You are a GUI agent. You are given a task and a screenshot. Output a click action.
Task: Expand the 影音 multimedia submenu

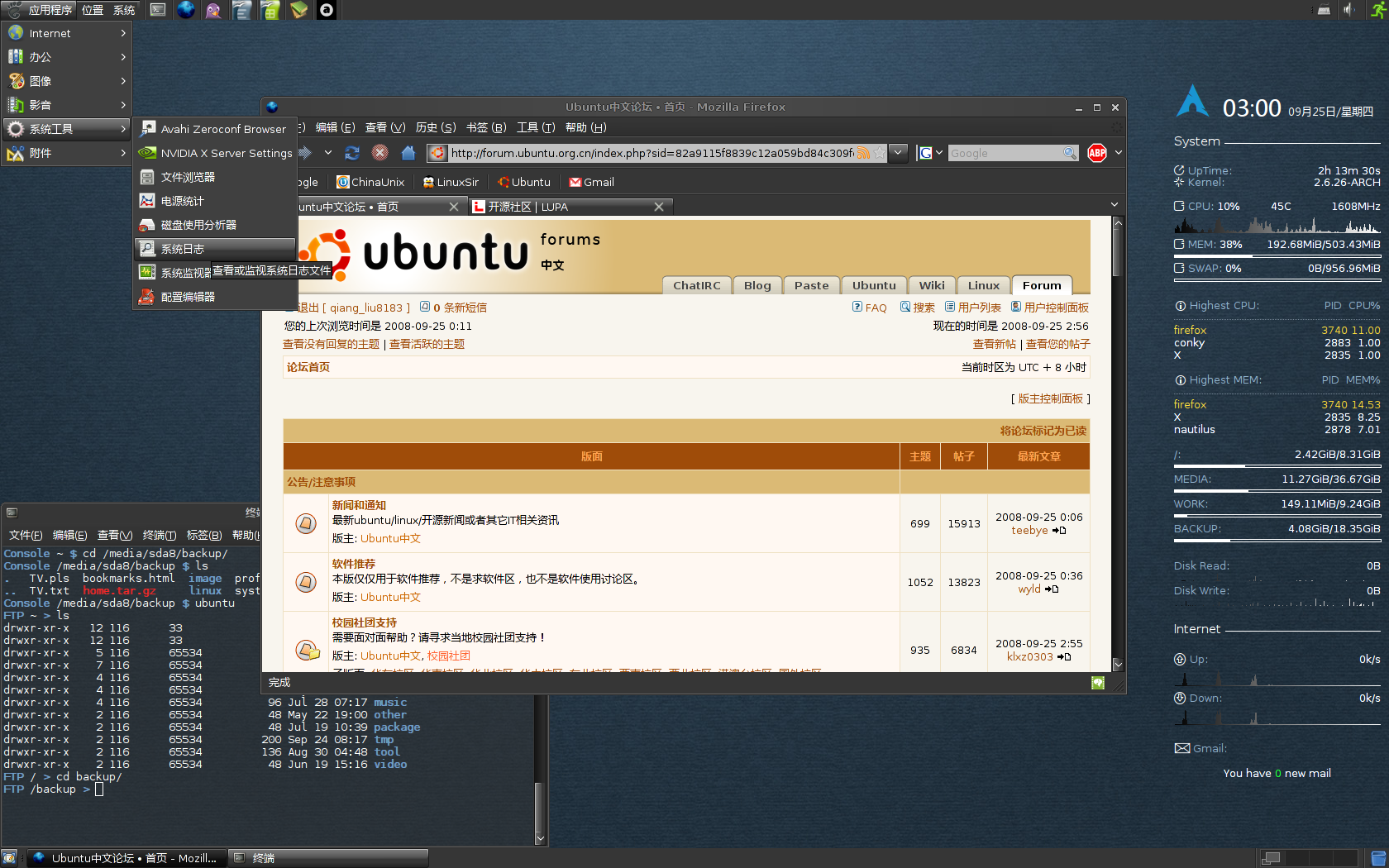point(66,105)
